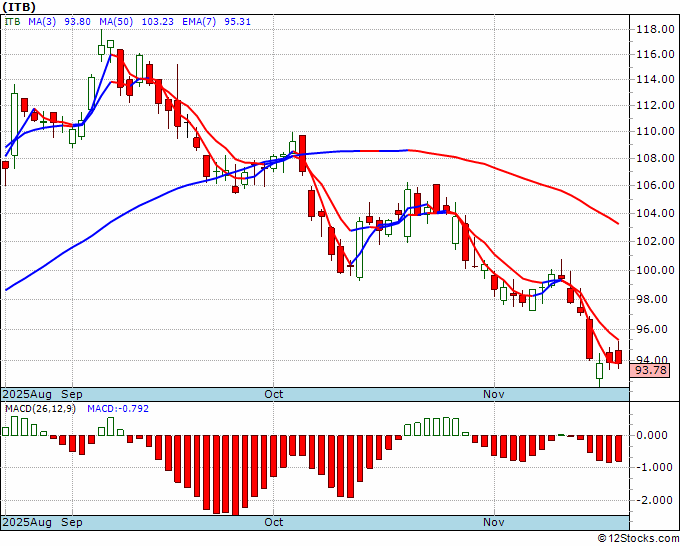Click the 114.00 price axis label
The image size is (680, 546).
[655, 79]
